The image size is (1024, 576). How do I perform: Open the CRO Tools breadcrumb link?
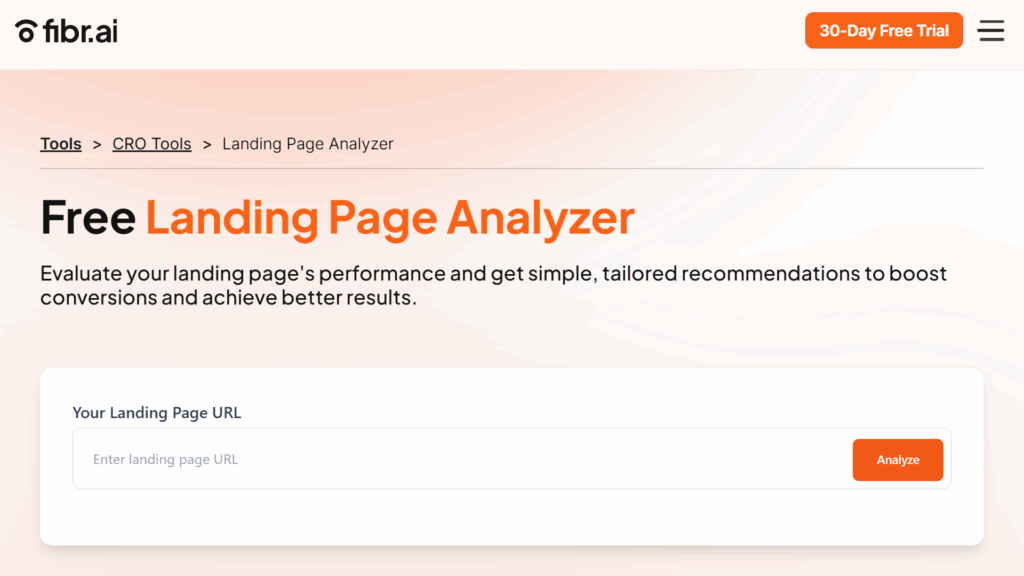click(152, 144)
